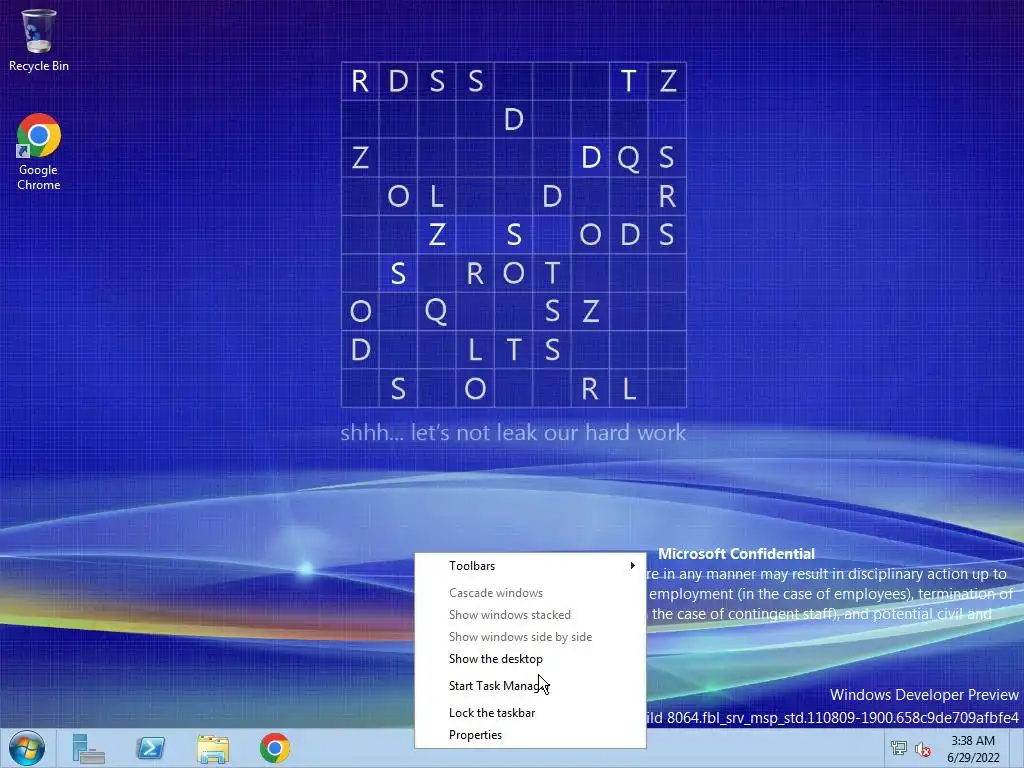Select Start Task Manager
The image size is (1024, 768).
(x=530, y=686)
